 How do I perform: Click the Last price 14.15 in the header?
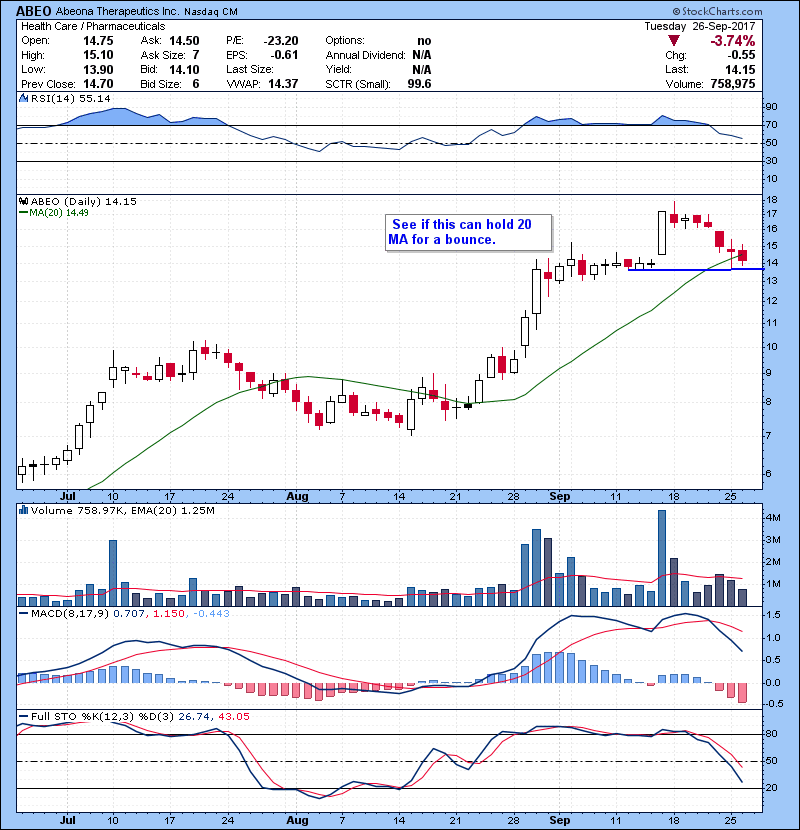(x=740, y=69)
